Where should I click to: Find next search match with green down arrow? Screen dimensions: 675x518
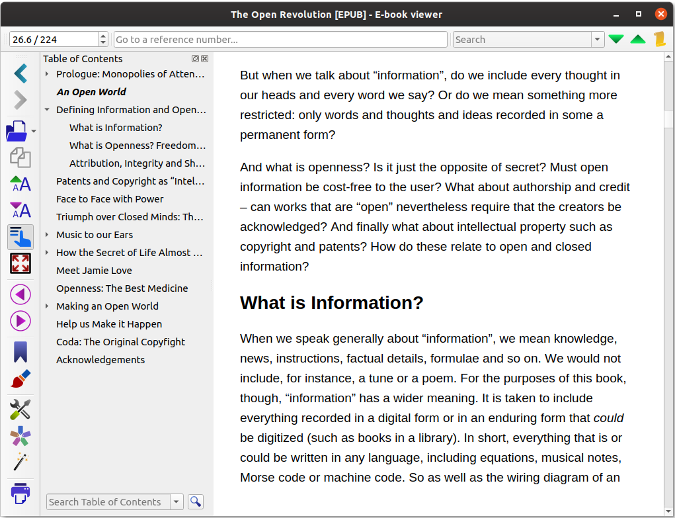point(616,39)
